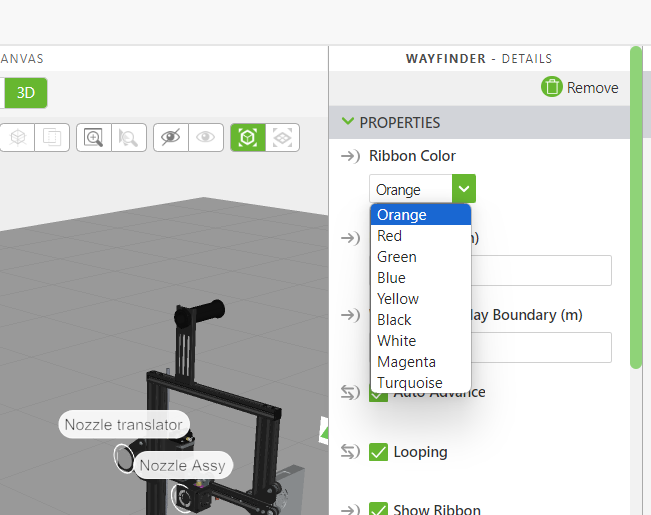
Task: Click two-way binding icon beside Looping
Action: click(350, 452)
